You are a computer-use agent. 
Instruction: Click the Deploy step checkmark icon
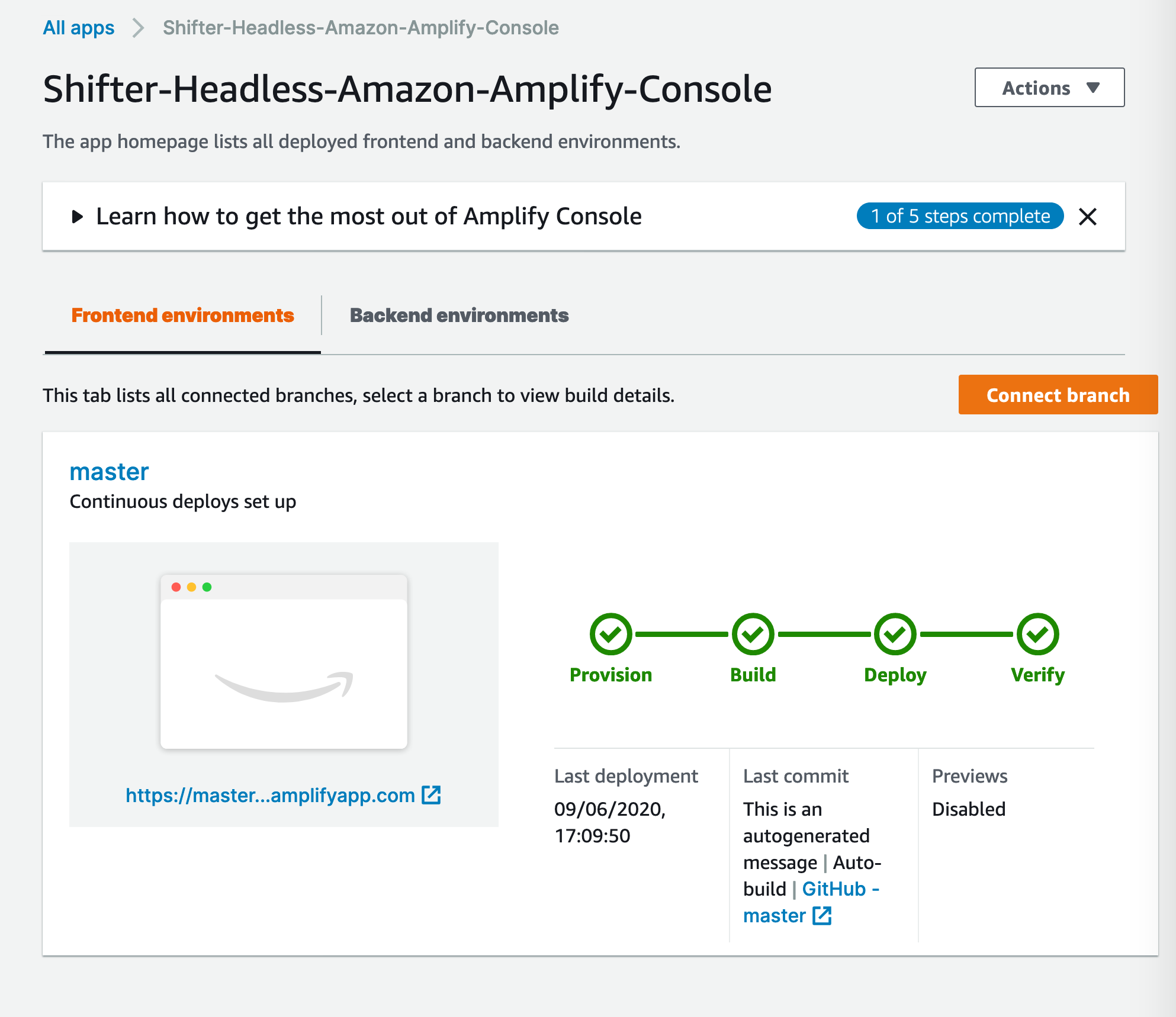[895, 634]
